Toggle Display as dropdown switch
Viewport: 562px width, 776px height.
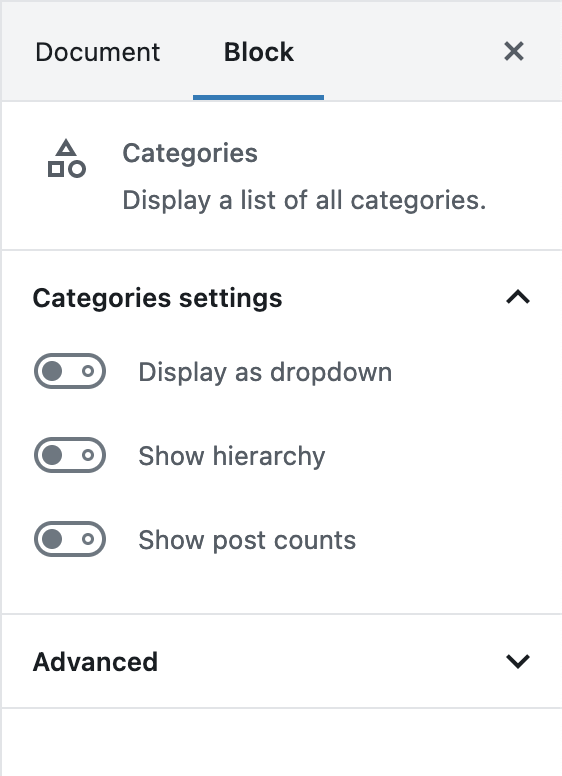point(70,371)
